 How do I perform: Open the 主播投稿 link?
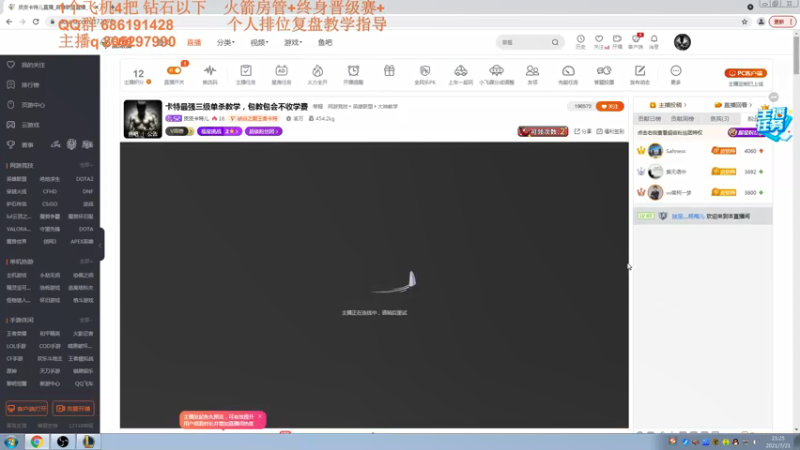click(668, 105)
